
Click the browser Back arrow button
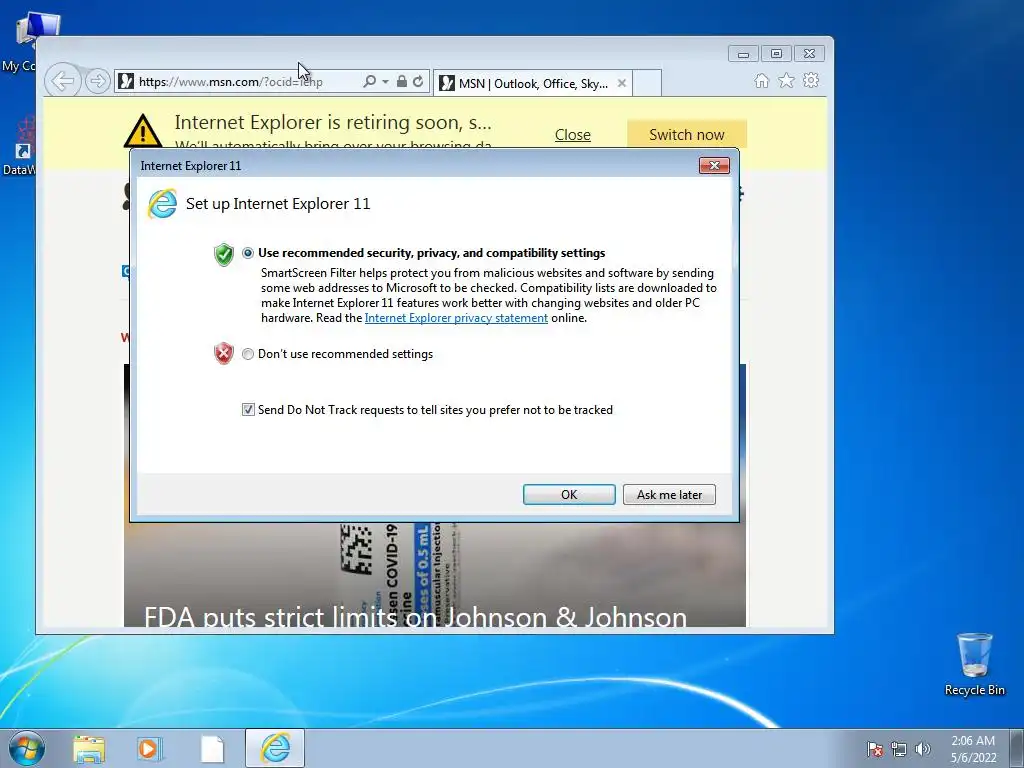click(63, 81)
